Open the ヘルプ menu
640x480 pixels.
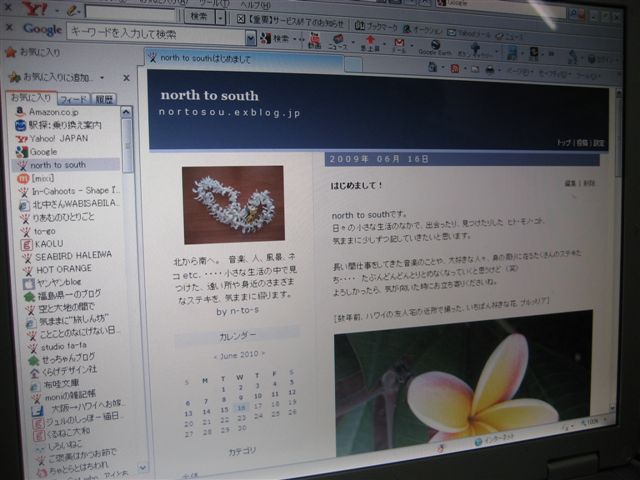[255, 5]
